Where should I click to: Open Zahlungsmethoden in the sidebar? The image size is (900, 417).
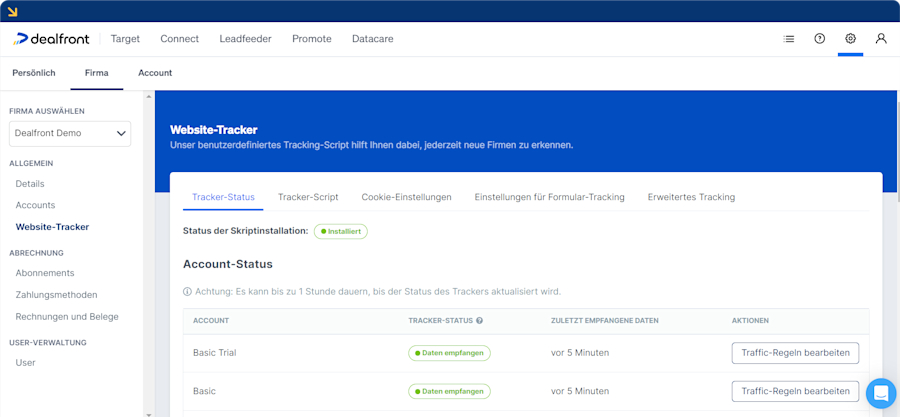[56, 295]
